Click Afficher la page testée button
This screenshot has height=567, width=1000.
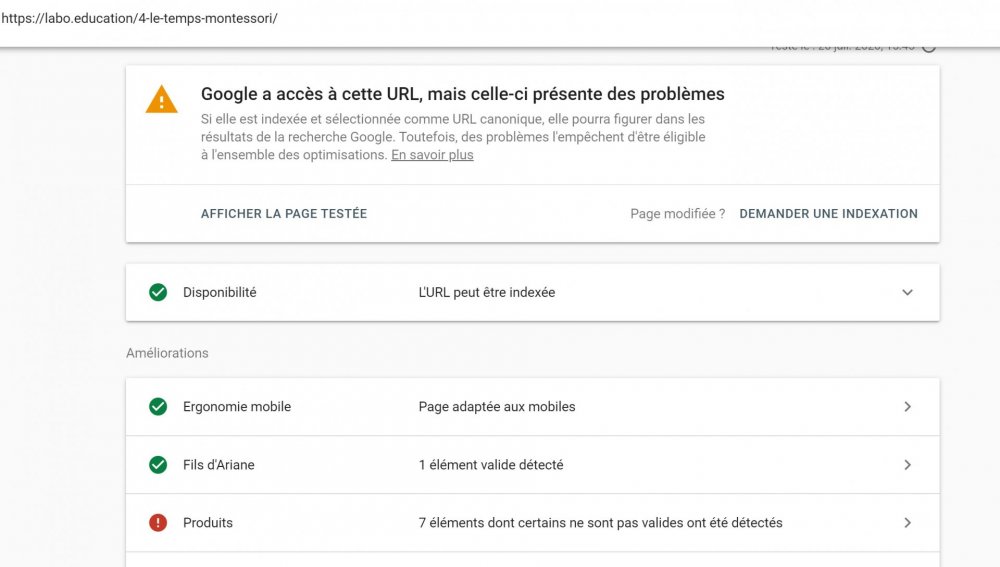[x=284, y=214]
